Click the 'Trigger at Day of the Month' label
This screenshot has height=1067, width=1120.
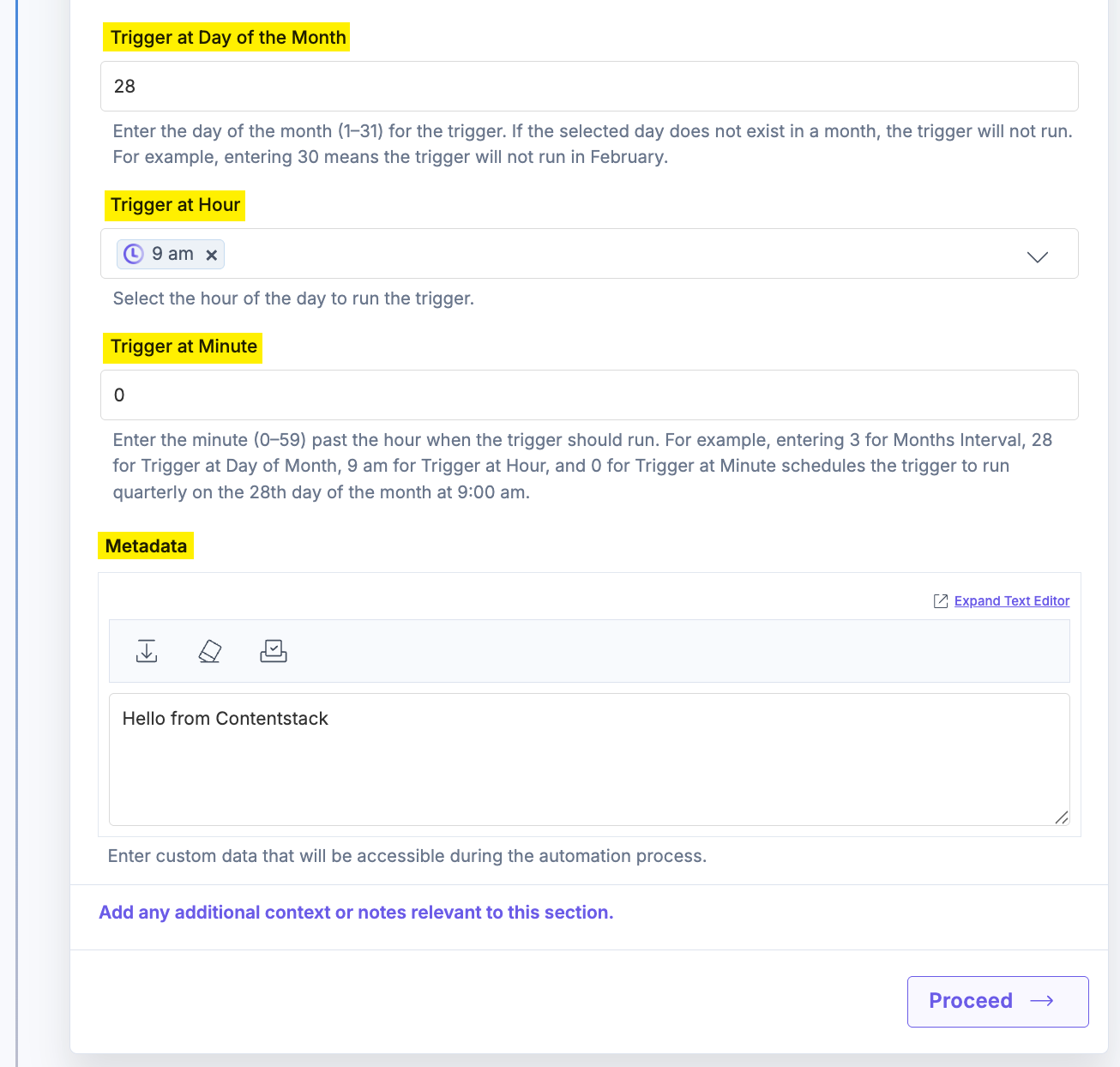point(228,38)
